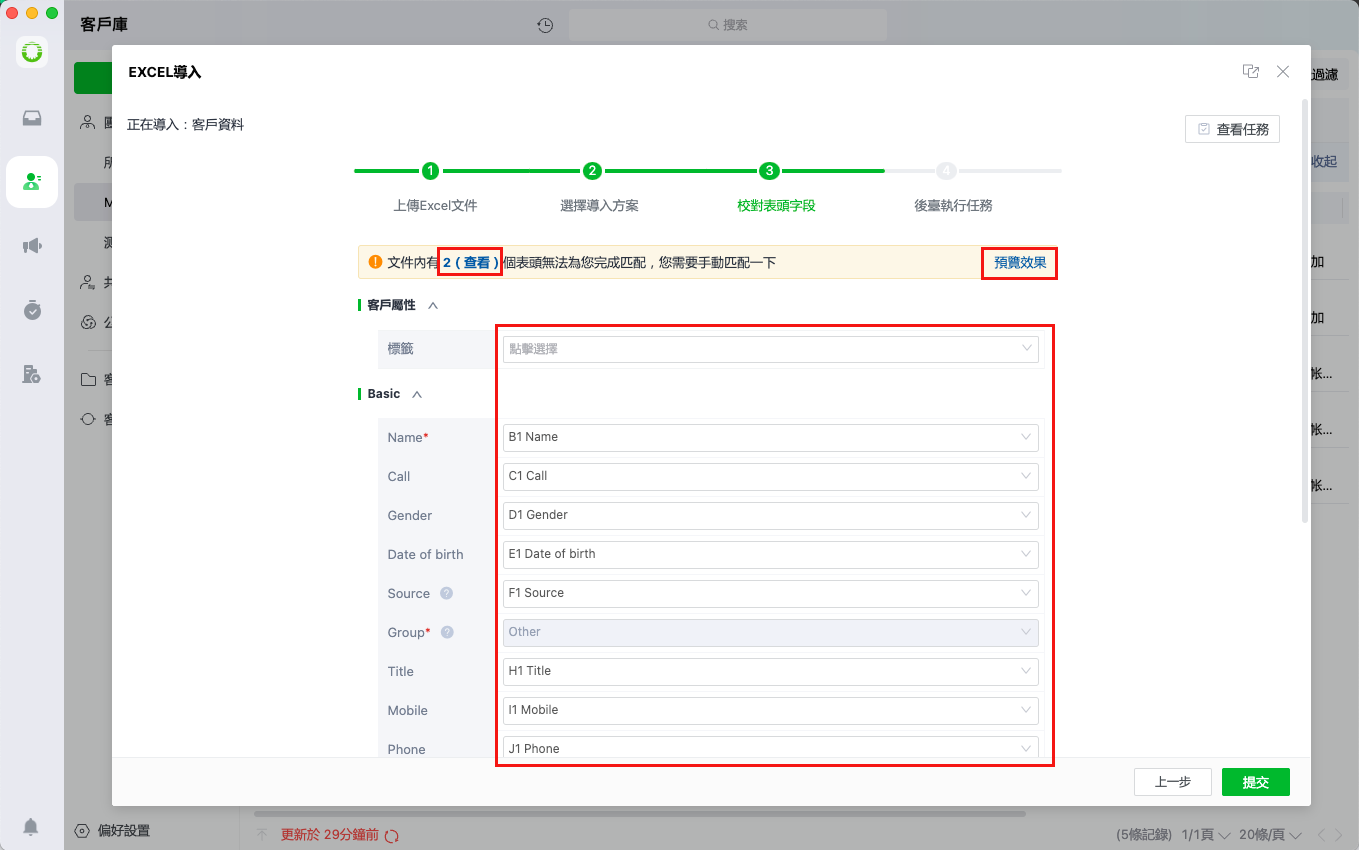Image resolution: width=1359 pixels, height=850 pixels.
Task: Open the inbox icon in left sidebar
Action: (x=32, y=118)
